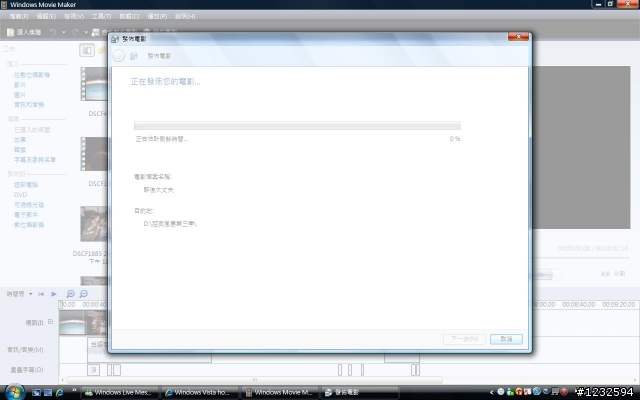Select the second DSCF clip thumbnail
640x400 pixels.
click(94, 154)
